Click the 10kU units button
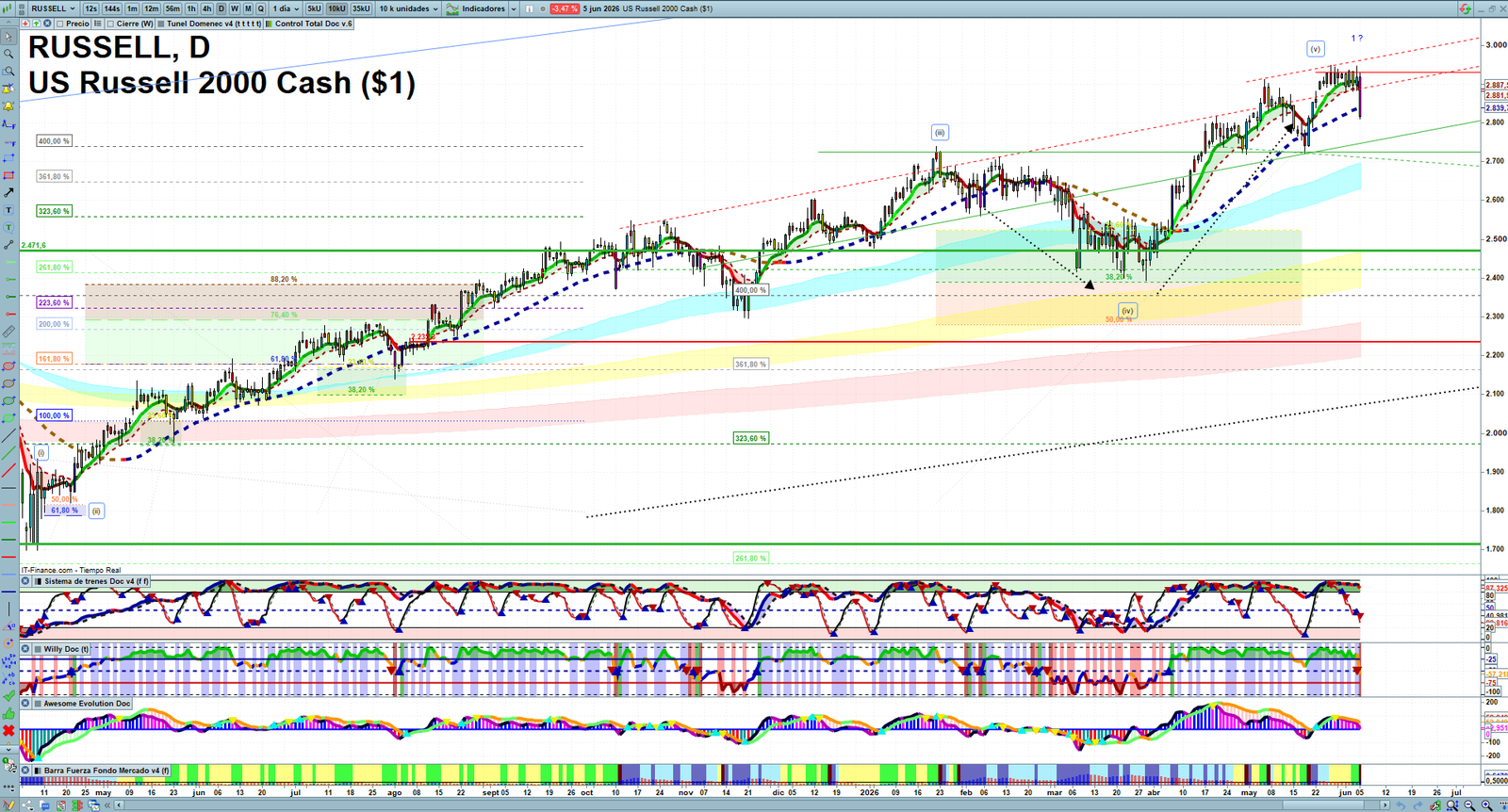 [336, 8]
